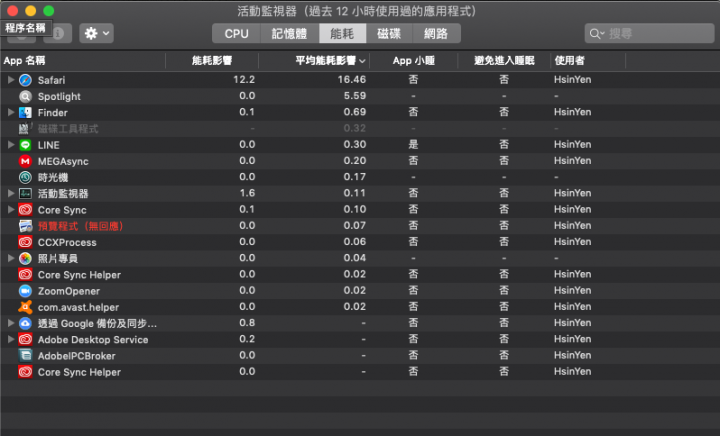This screenshot has width=720, height=436.
Task: Select the 能耗 tab
Action: click(x=342, y=34)
